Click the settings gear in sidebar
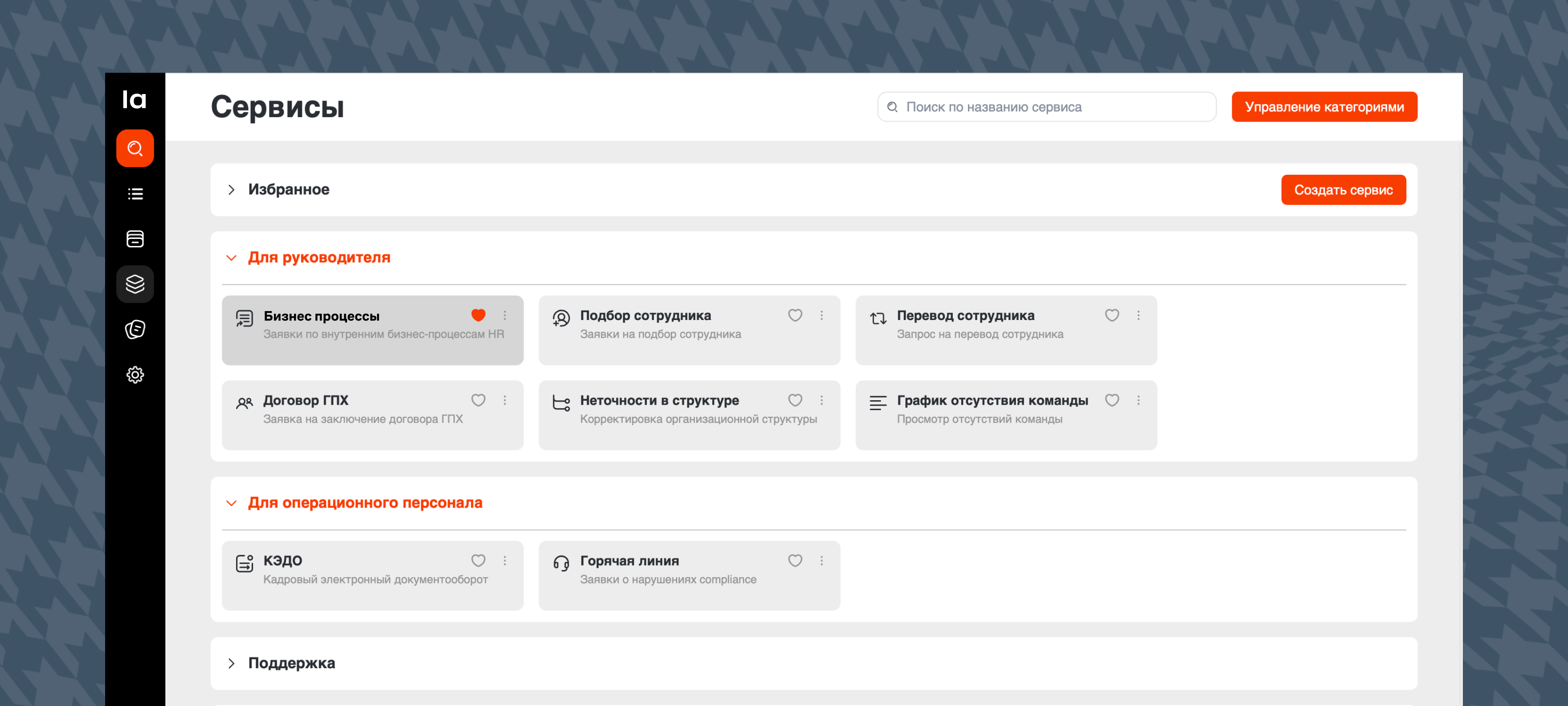 [x=135, y=375]
